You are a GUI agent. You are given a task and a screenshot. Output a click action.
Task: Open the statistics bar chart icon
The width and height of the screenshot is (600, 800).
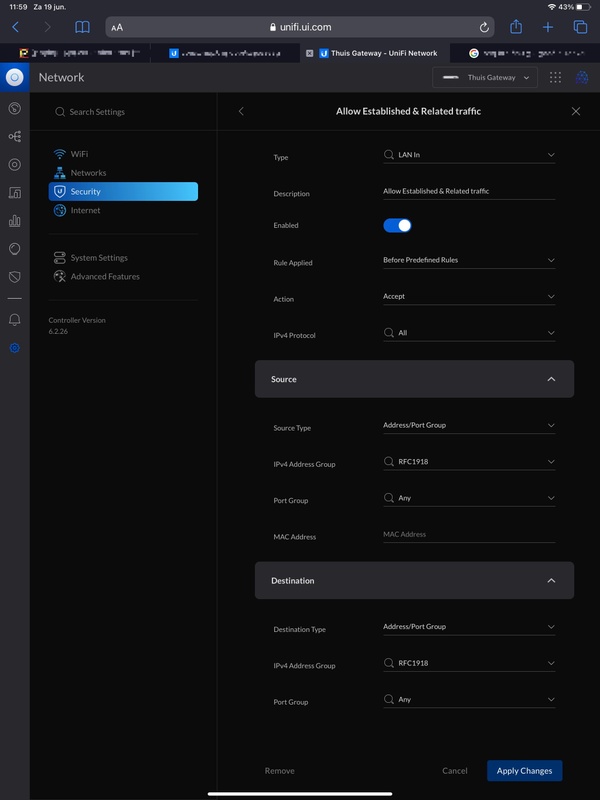tap(14, 220)
